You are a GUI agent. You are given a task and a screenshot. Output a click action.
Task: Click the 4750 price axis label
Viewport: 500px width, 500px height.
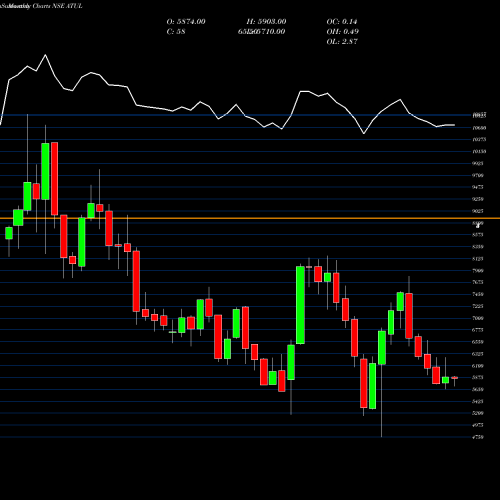click(478, 437)
